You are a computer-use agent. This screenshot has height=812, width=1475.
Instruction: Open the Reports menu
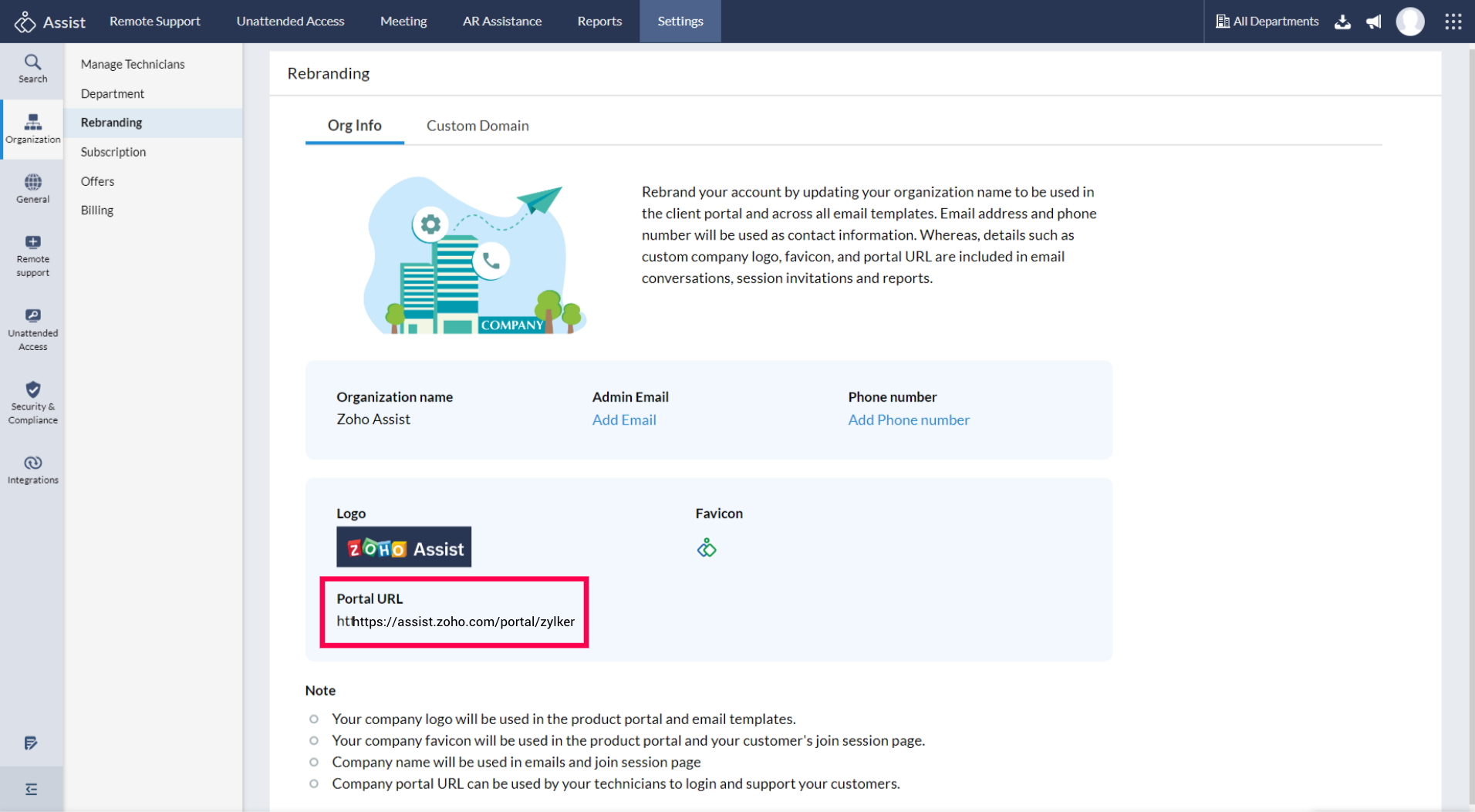(599, 22)
